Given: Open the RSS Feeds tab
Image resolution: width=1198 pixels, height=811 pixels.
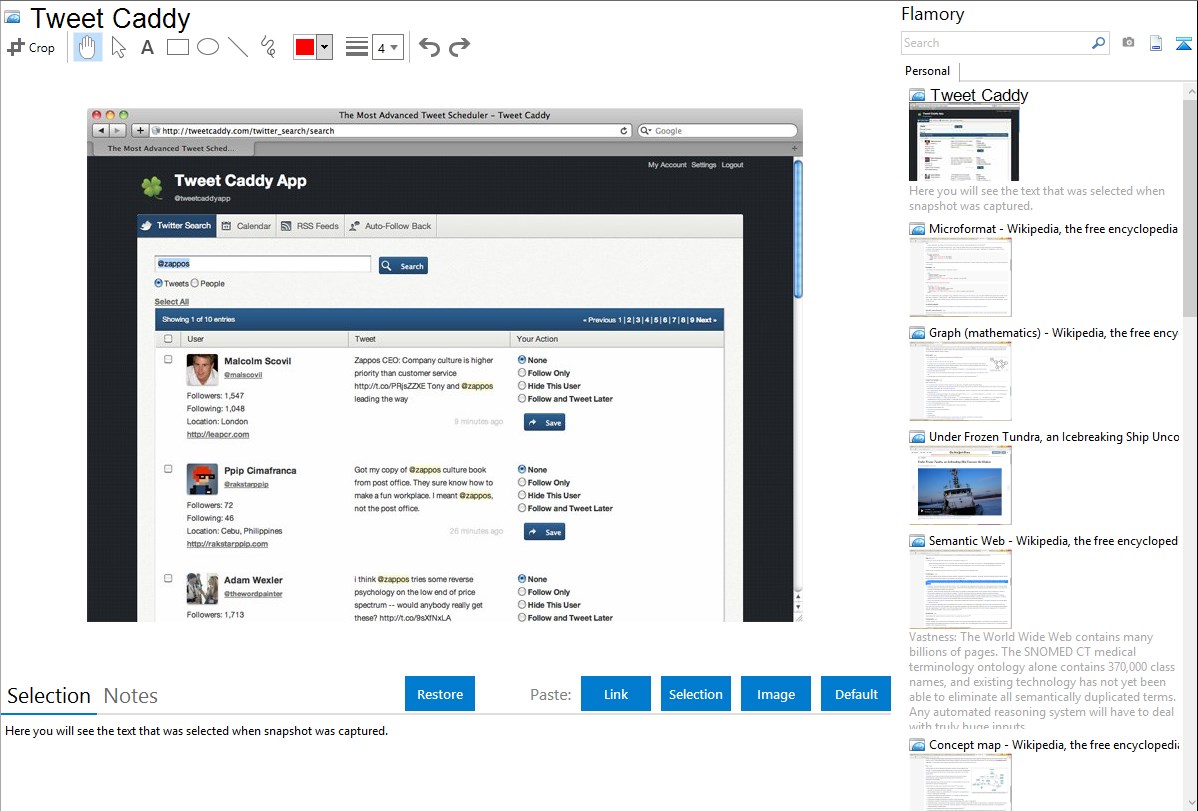Looking at the screenshot, I should click(x=309, y=226).
